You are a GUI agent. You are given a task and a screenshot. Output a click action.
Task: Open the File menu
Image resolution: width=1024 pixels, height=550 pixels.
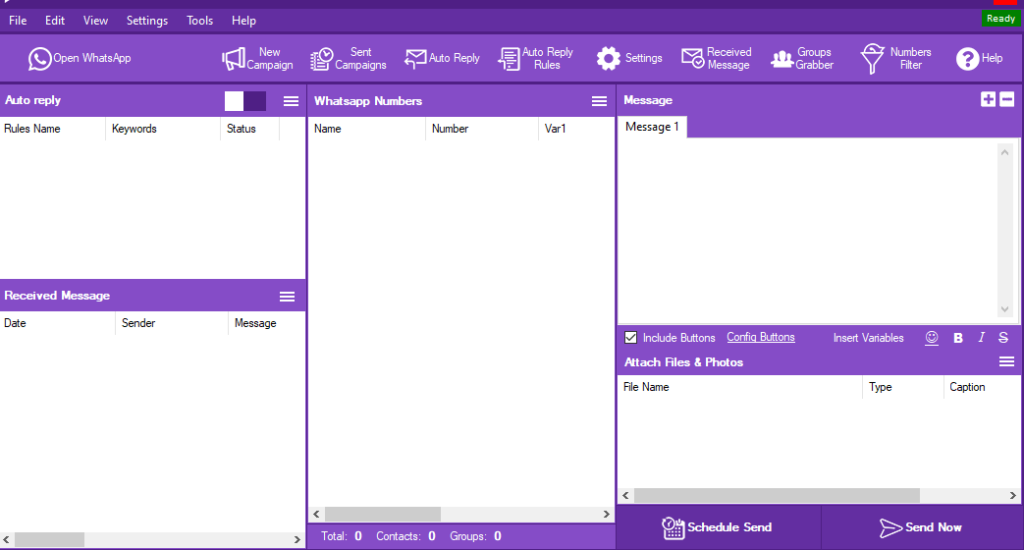[x=18, y=21]
